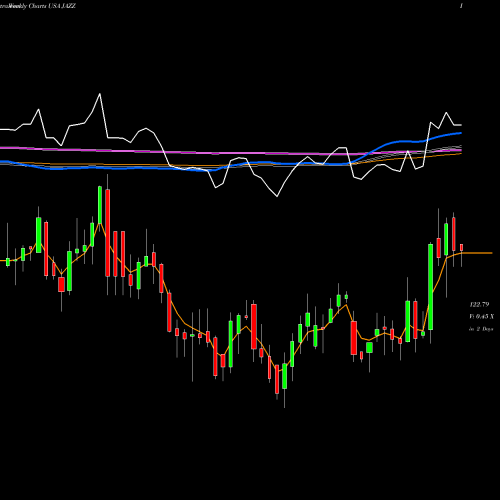Click the highest peak of the white indicator line

pyautogui.click(x=100, y=94)
